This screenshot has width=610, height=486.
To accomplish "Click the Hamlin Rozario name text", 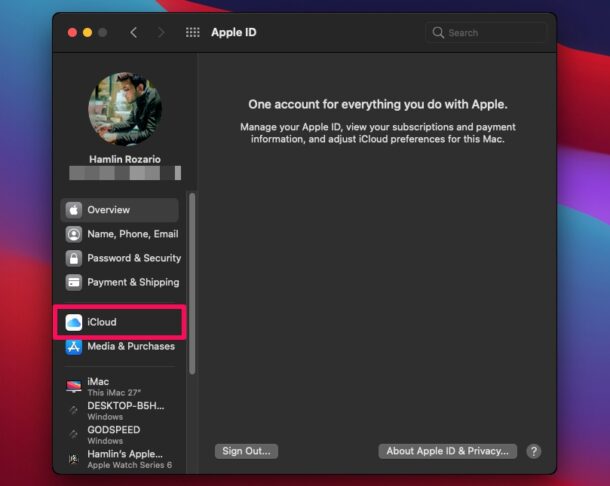I will (x=125, y=159).
